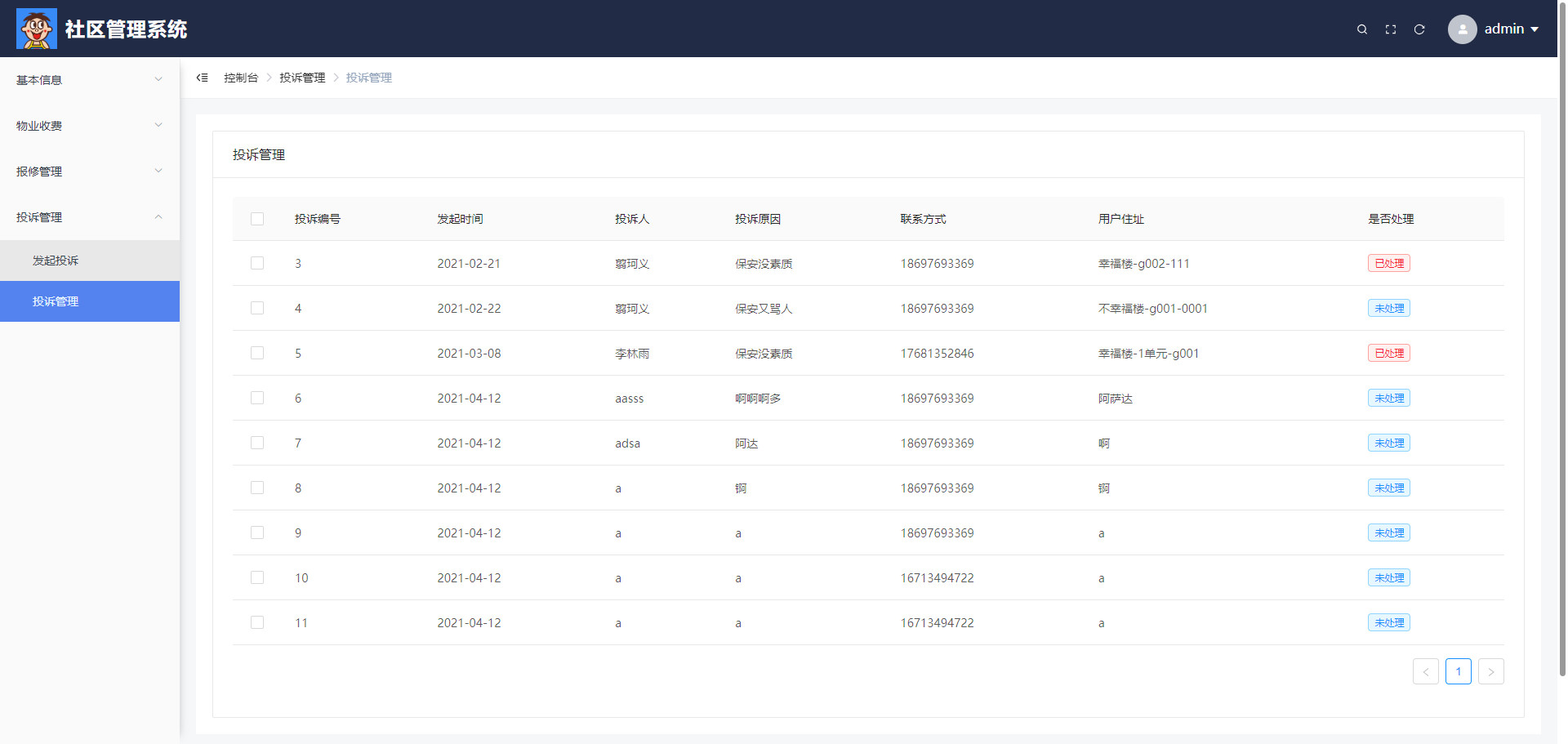
Task: Click 未处理 tag in row 10
Action: click(1389, 577)
